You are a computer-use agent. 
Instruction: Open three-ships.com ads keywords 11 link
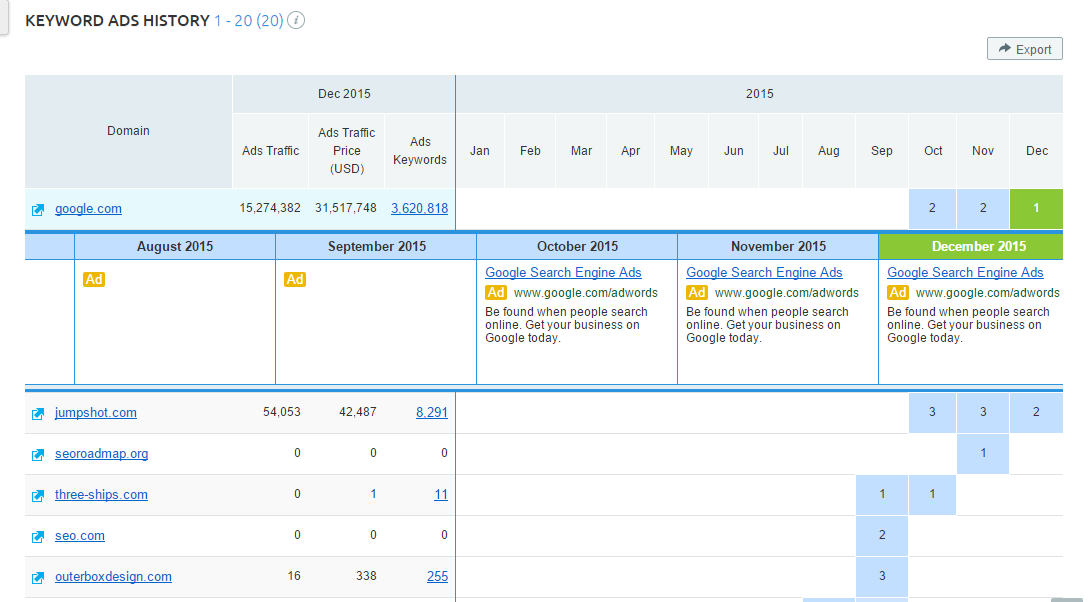[x=441, y=494]
